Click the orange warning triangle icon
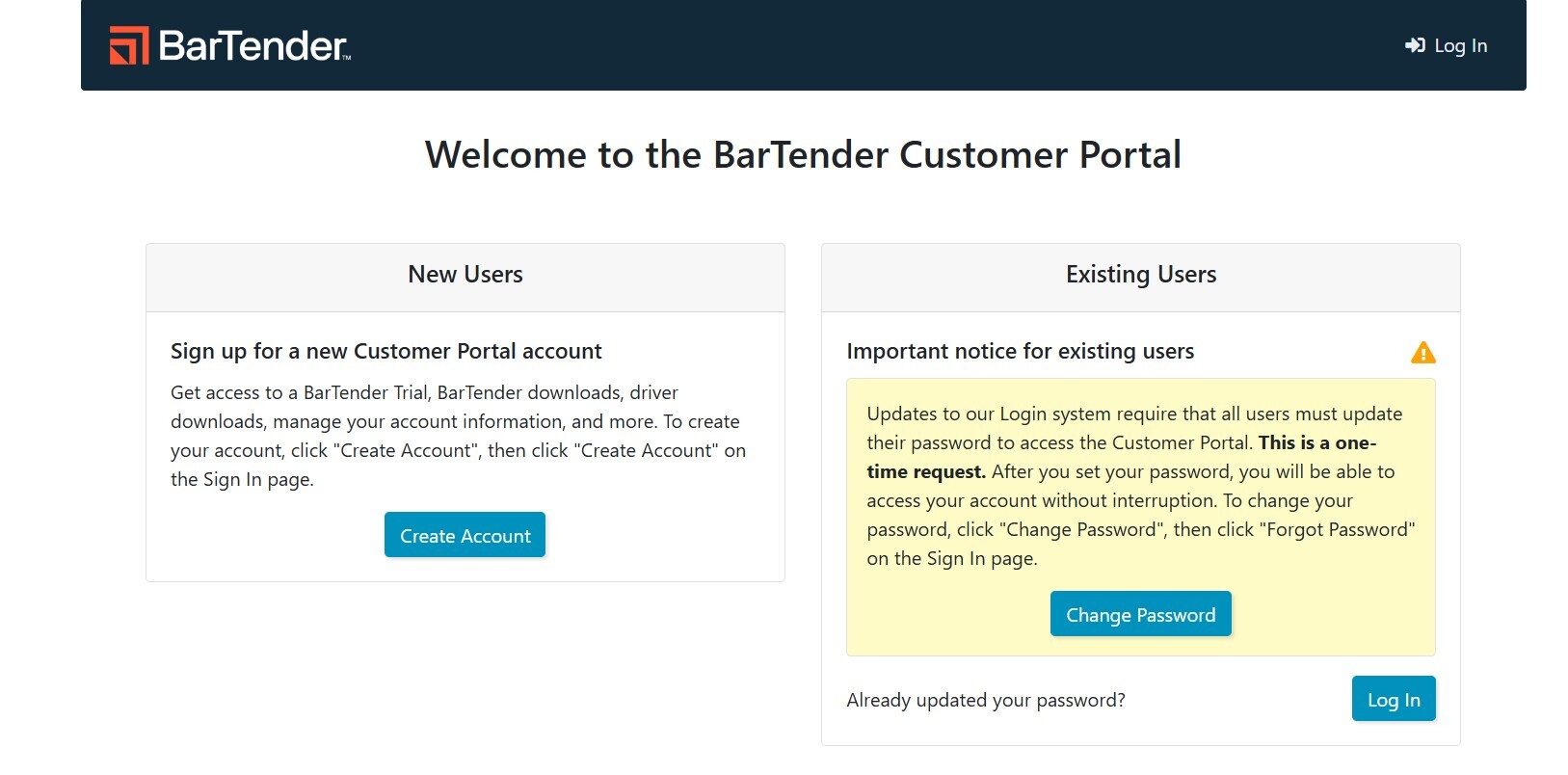The image size is (1568, 775). point(1425,352)
